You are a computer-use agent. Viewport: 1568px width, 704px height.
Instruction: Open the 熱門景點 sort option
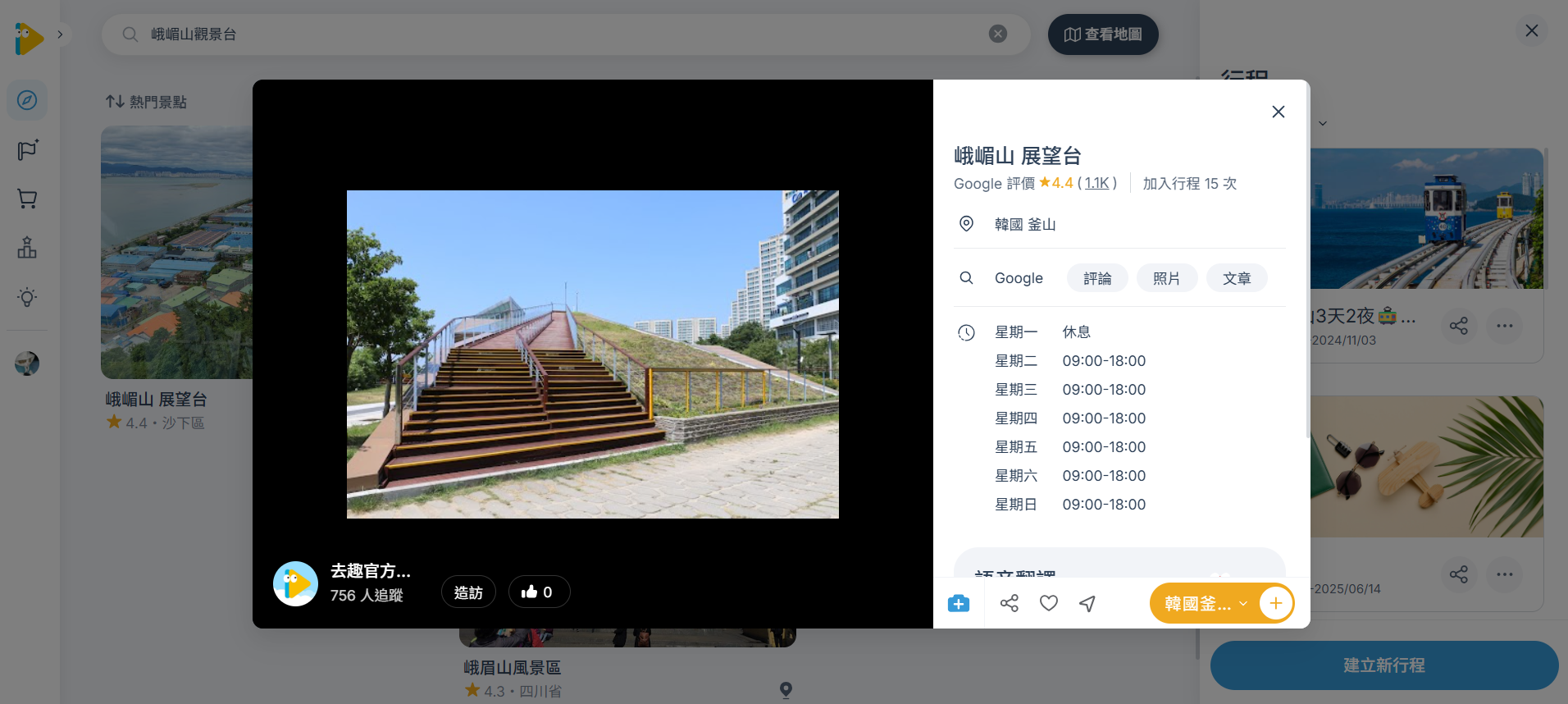pyautogui.click(x=146, y=102)
